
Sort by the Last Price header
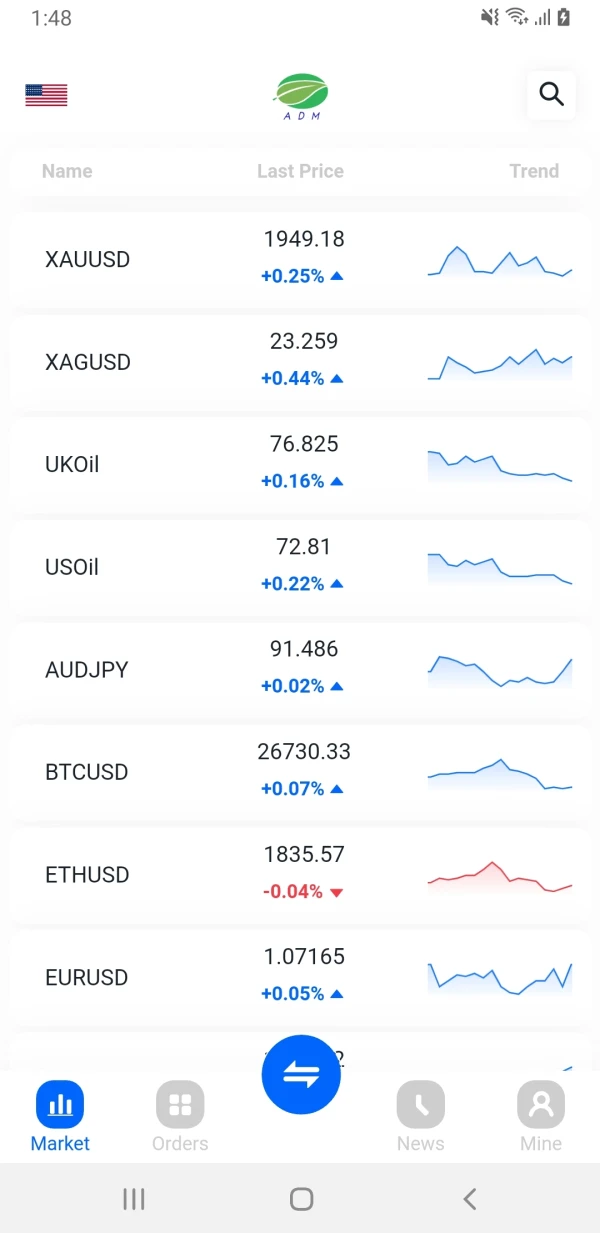pyautogui.click(x=300, y=171)
